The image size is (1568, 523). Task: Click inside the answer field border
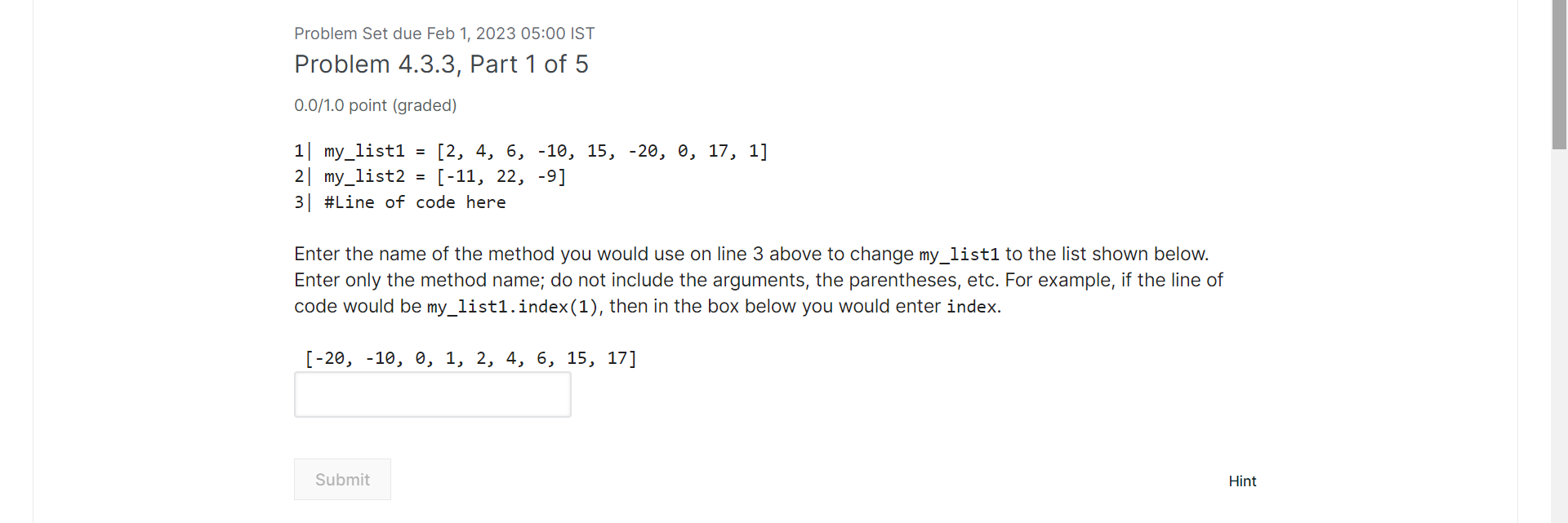click(432, 394)
